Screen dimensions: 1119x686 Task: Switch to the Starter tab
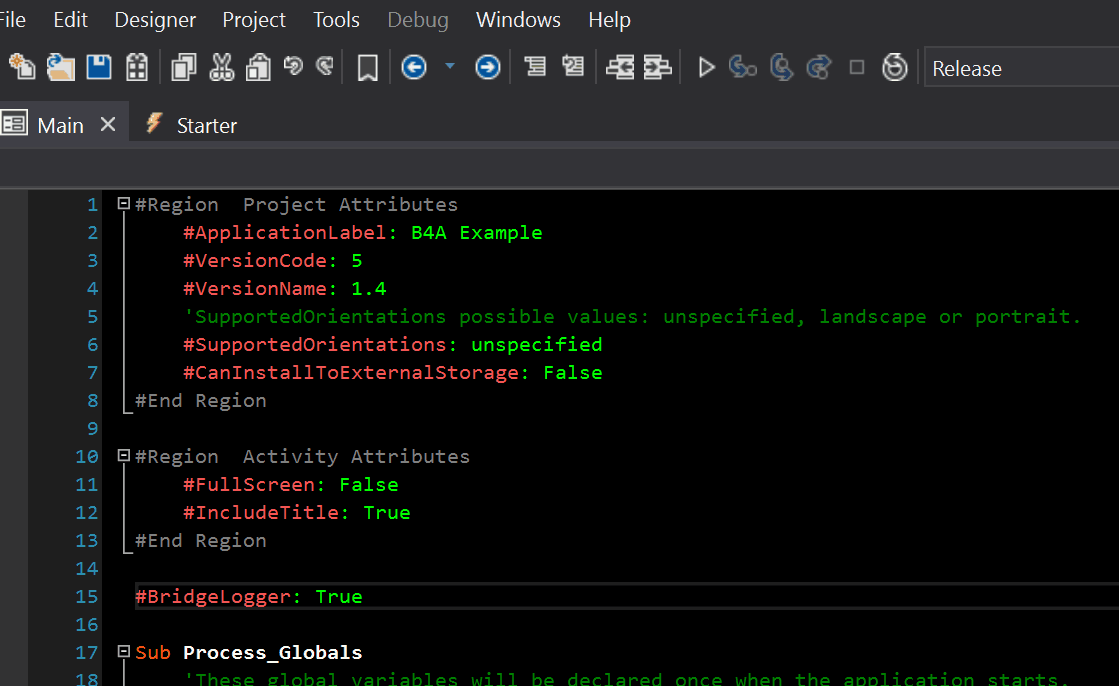click(206, 125)
